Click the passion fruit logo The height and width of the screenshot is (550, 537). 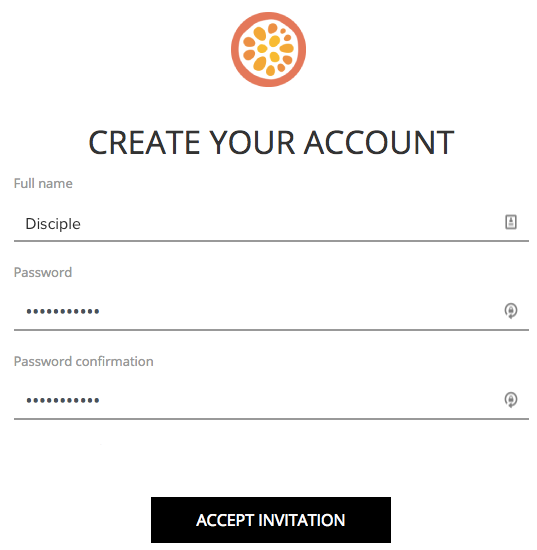(268, 49)
